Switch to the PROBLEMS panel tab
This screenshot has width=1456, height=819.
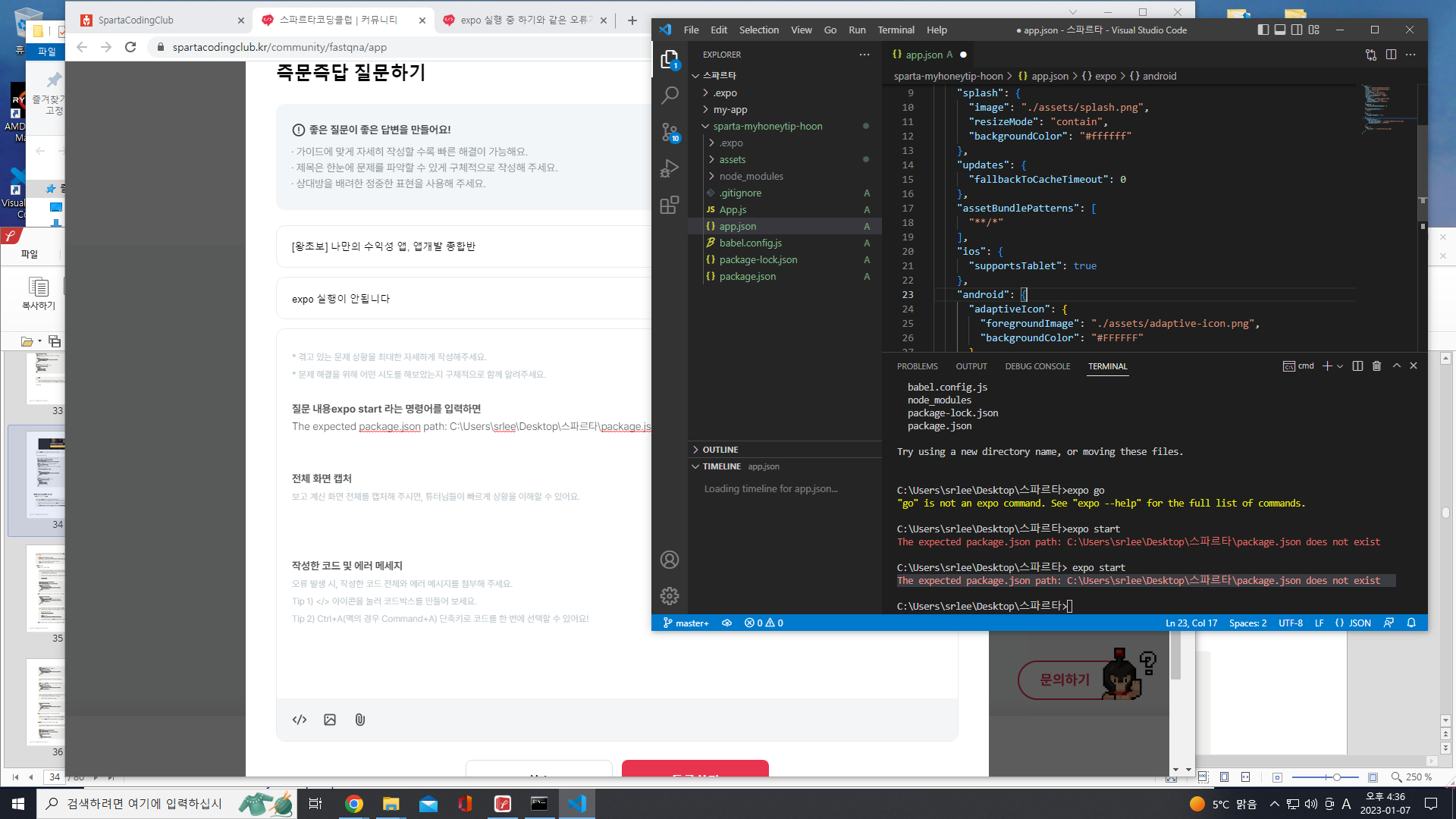pos(918,366)
